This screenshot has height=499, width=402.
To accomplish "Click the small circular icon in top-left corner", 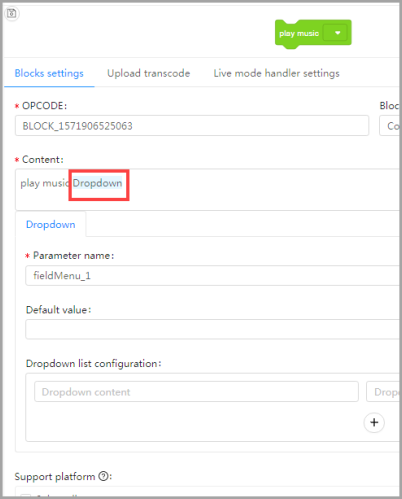I will (12, 14).
